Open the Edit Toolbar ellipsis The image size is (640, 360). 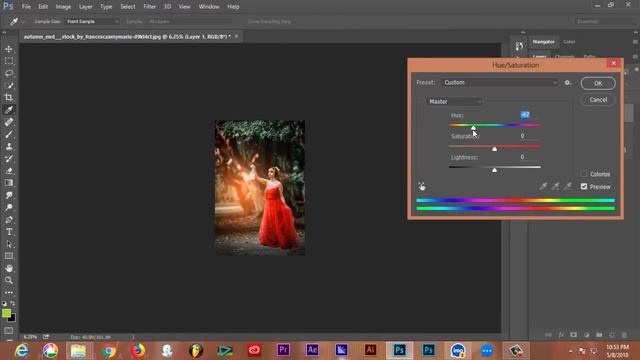point(9,293)
